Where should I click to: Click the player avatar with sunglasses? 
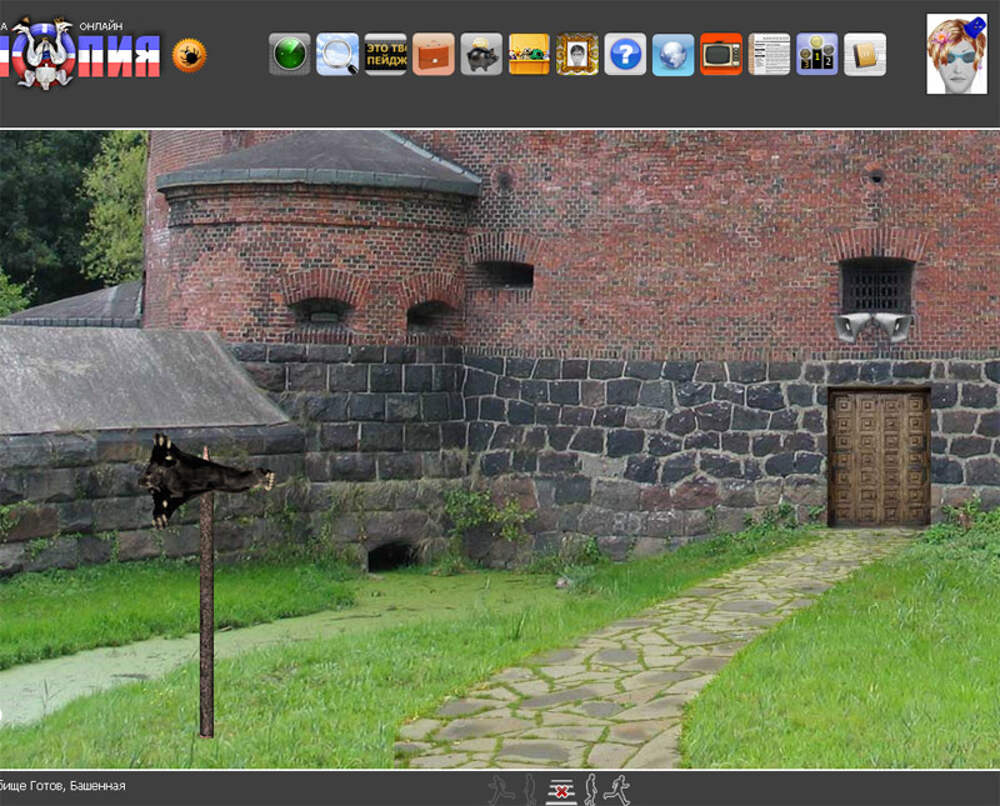(x=956, y=54)
